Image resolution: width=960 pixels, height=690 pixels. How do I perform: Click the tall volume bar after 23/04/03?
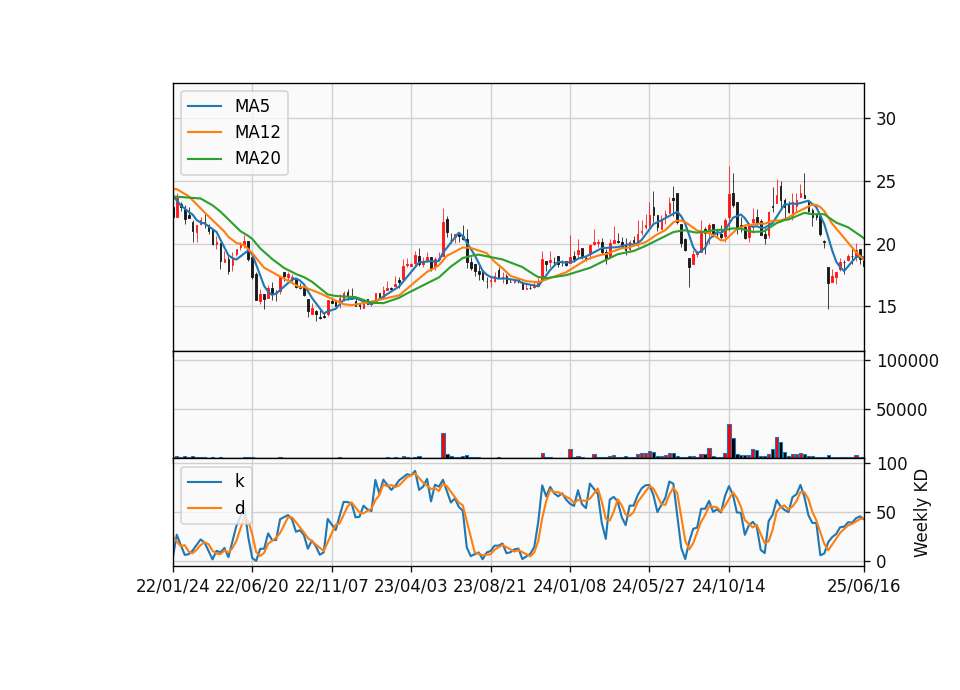443,446
